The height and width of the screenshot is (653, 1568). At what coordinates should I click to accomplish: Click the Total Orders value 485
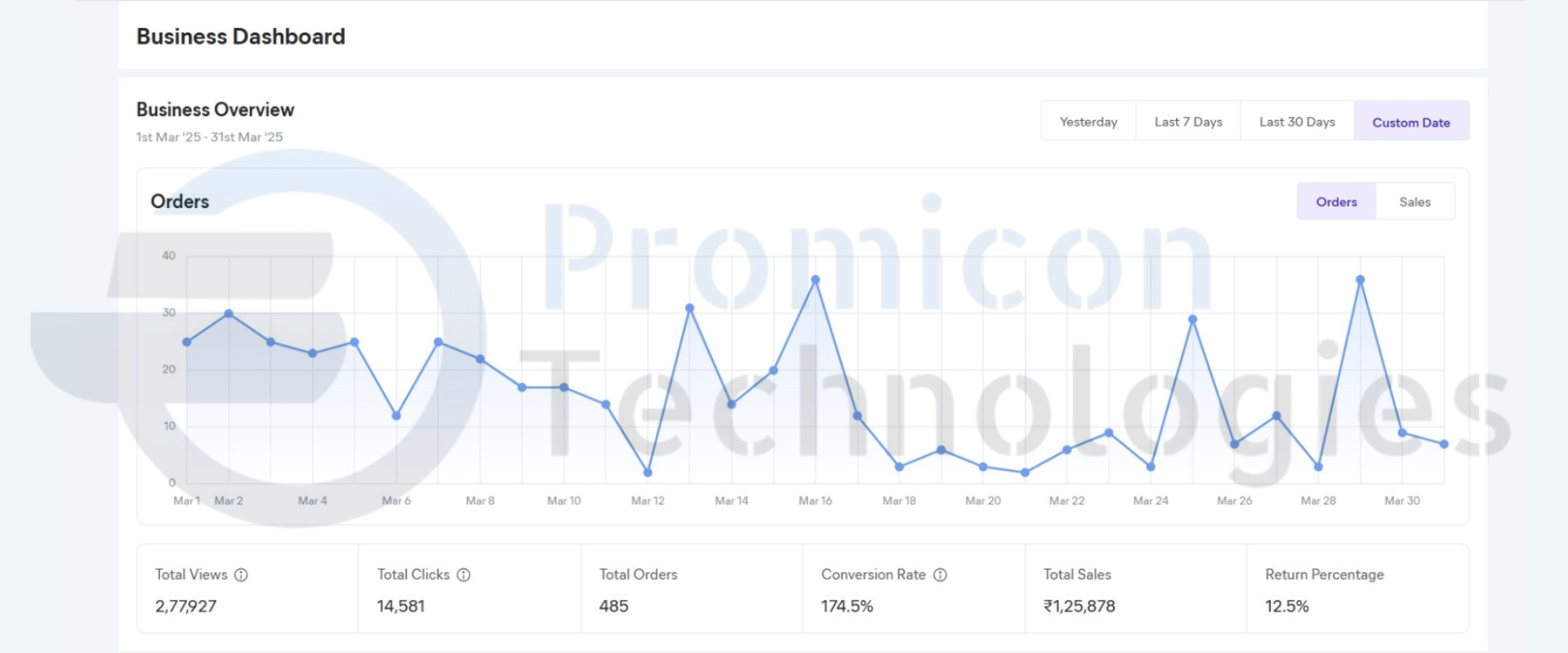point(613,606)
